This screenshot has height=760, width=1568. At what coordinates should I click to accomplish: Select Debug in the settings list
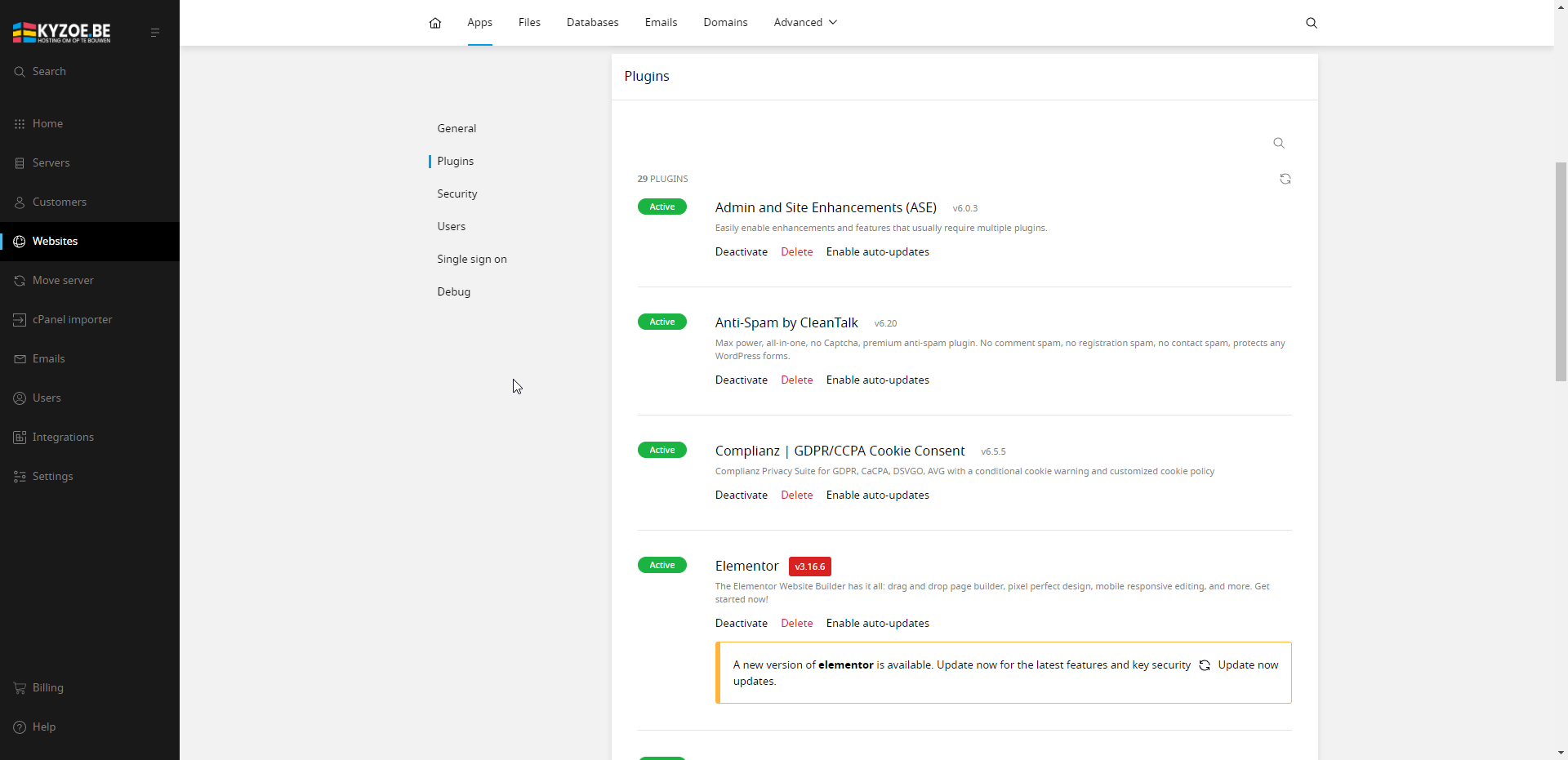click(x=454, y=291)
